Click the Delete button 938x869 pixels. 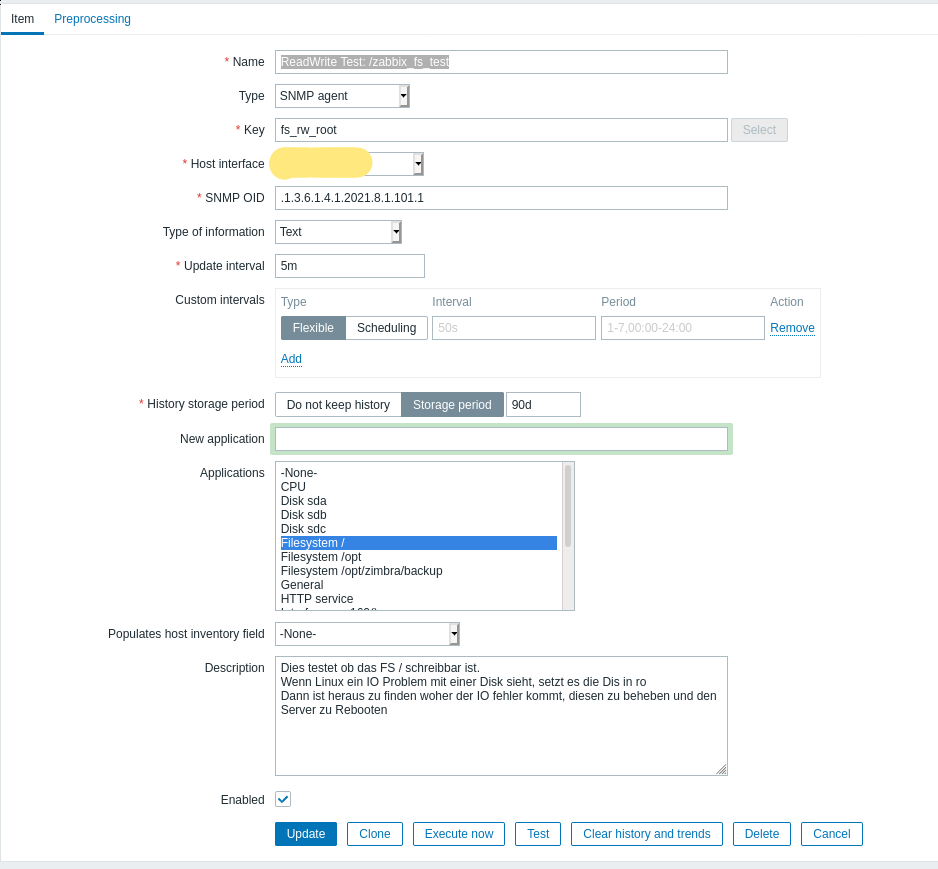click(x=762, y=834)
